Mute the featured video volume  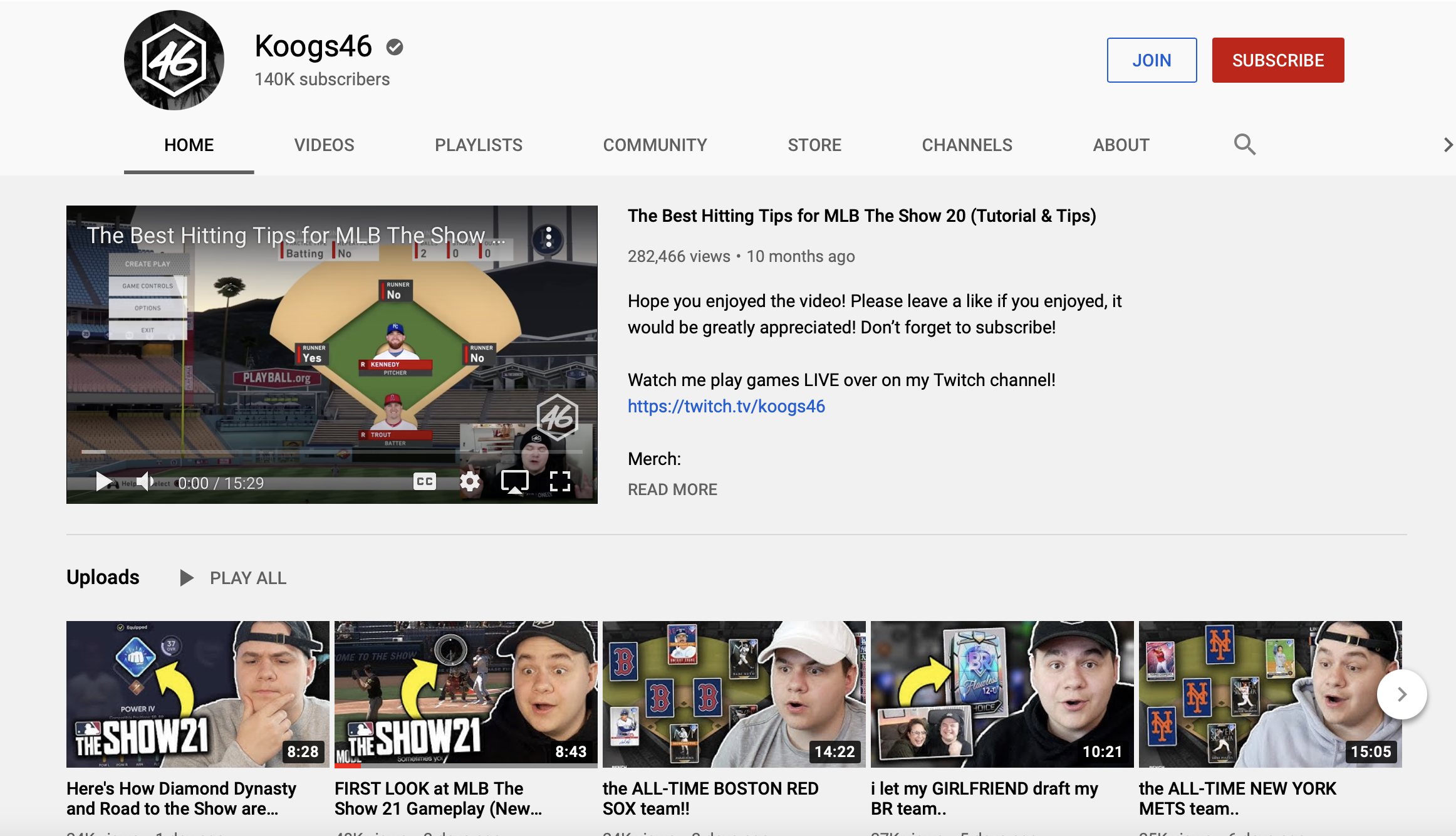[145, 482]
